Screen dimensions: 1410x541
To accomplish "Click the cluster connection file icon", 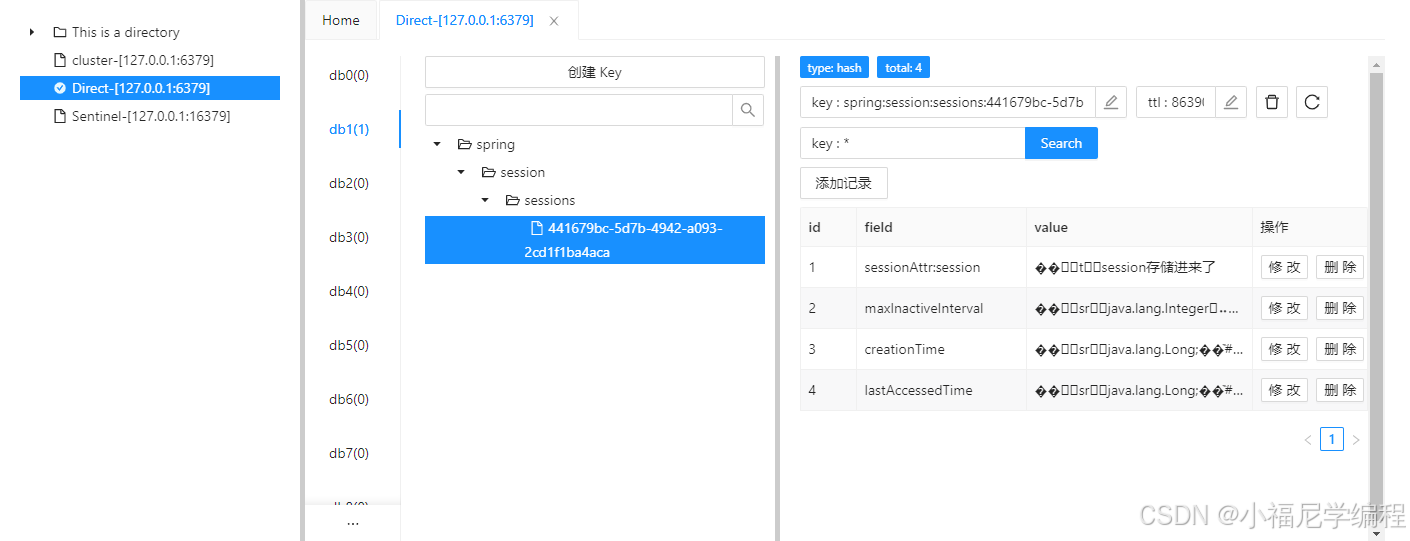I will pyautogui.click(x=60, y=60).
